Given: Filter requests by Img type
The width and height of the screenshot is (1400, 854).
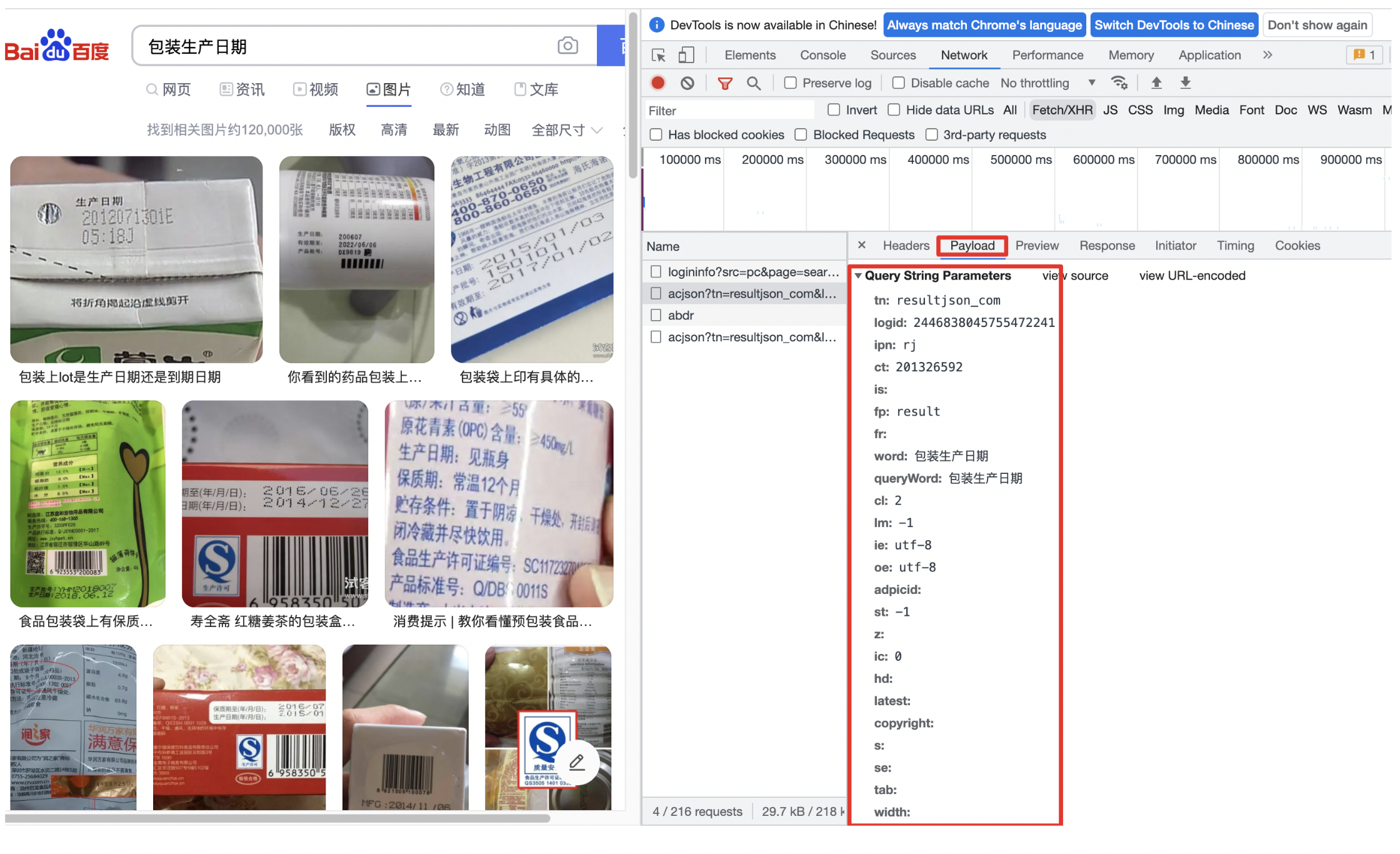Looking at the screenshot, I should coord(1173,110).
